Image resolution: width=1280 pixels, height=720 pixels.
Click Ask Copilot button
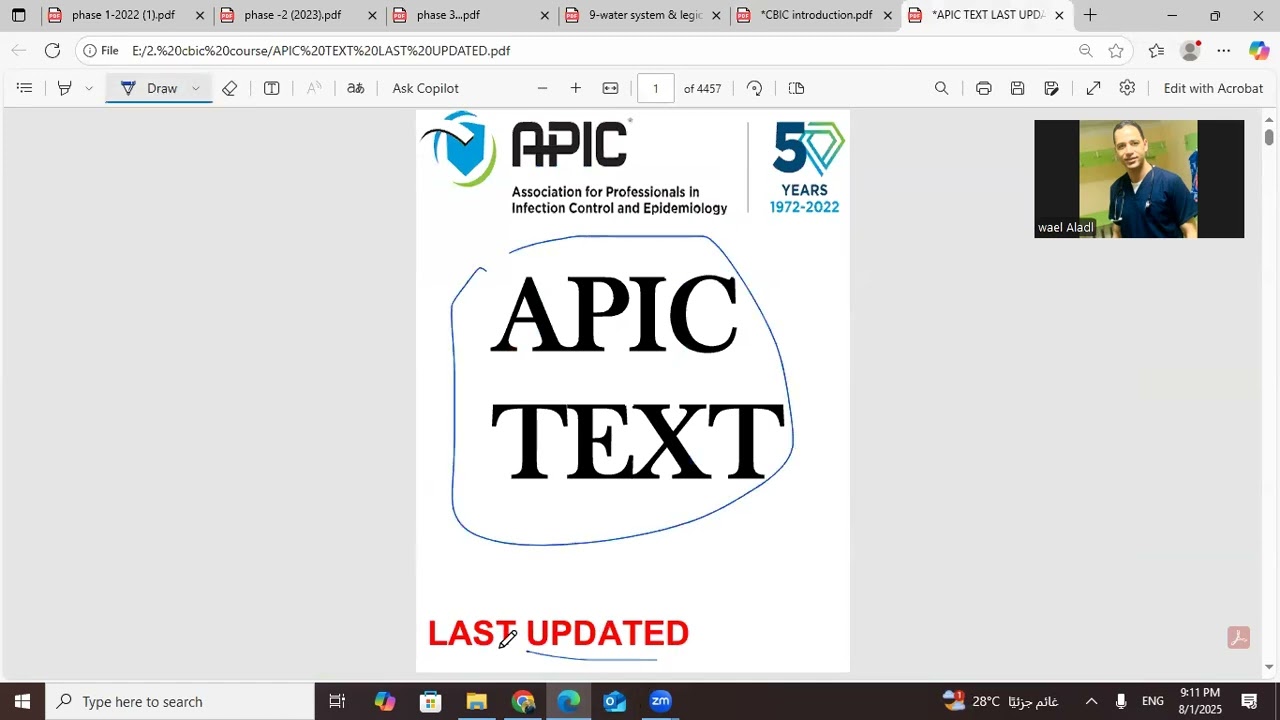click(x=425, y=88)
